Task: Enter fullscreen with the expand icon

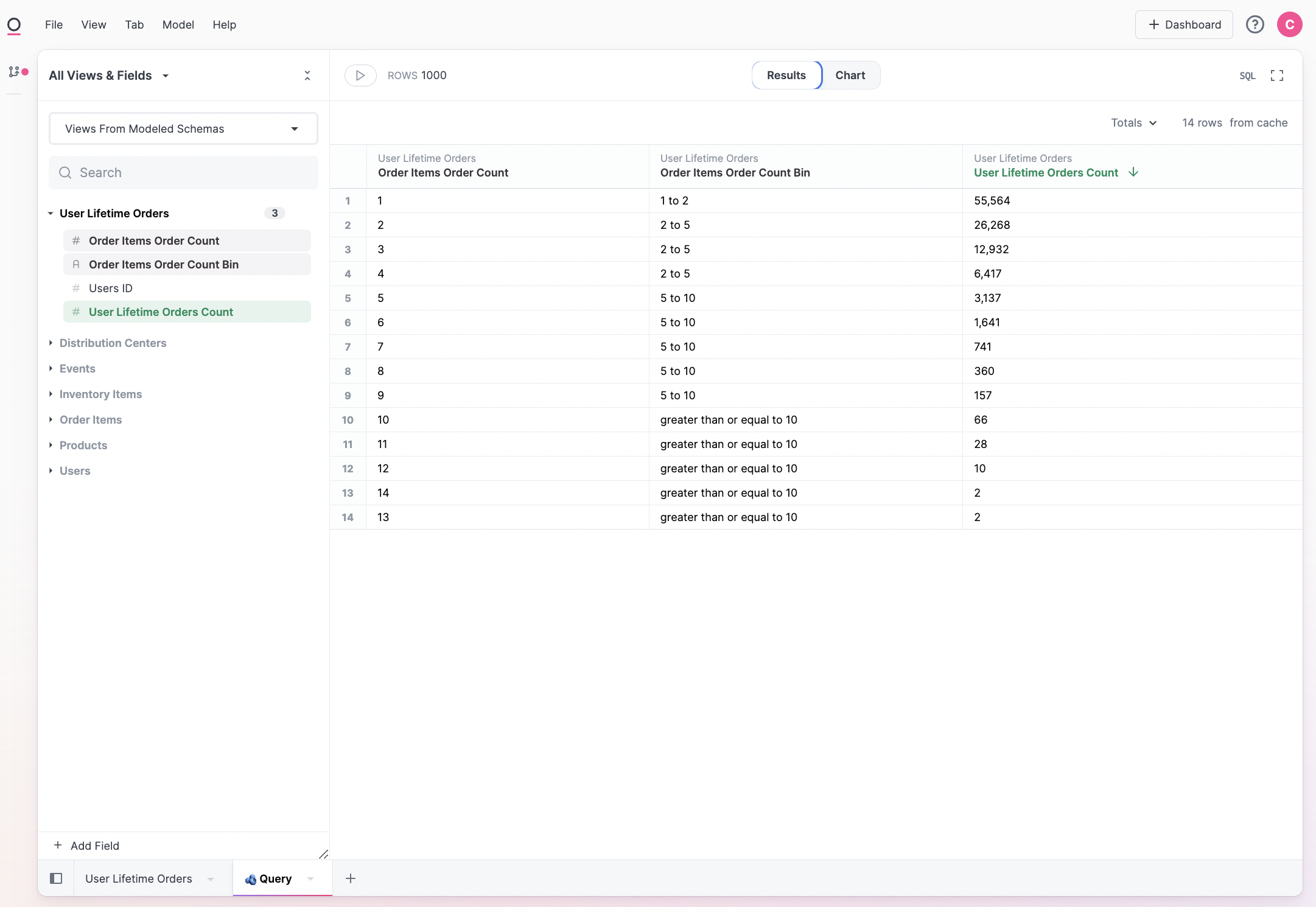Action: (x=1276, y=75)
